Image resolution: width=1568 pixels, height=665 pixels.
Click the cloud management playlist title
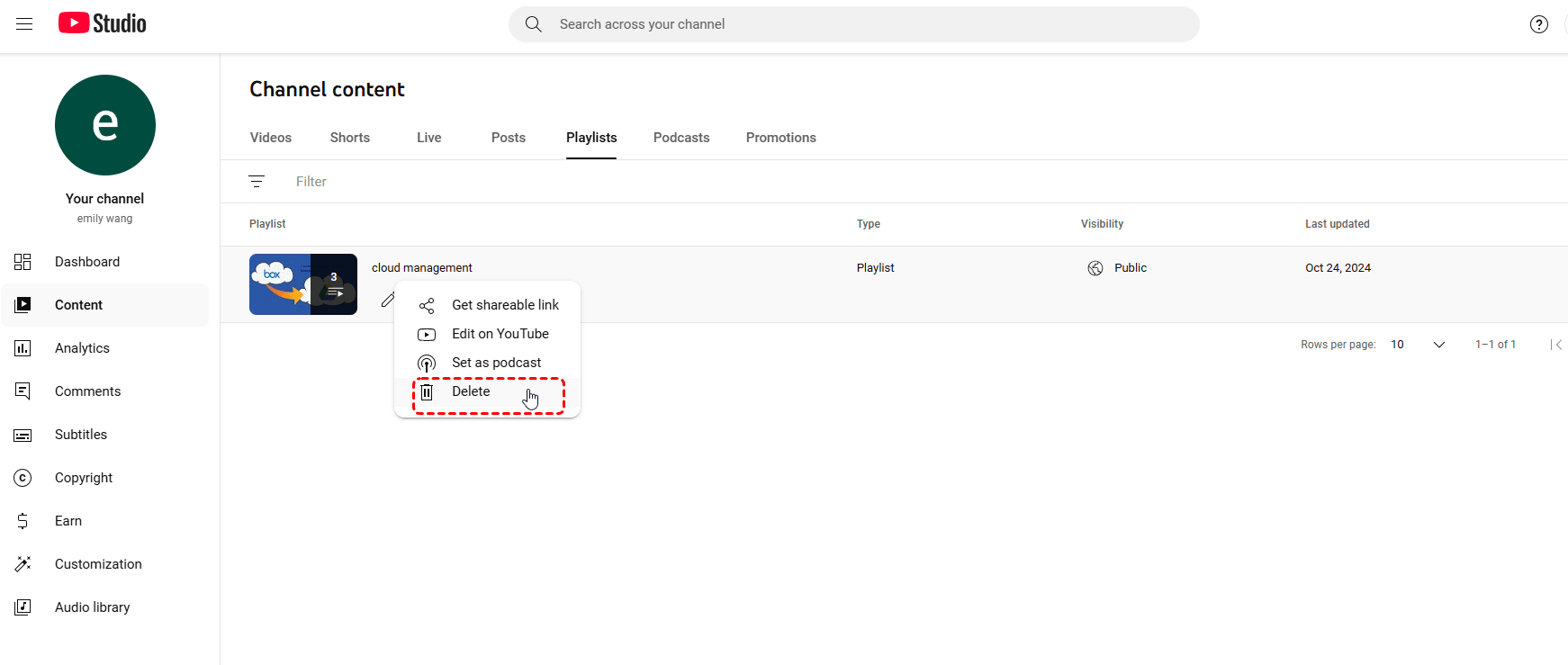tap(422, 268)
